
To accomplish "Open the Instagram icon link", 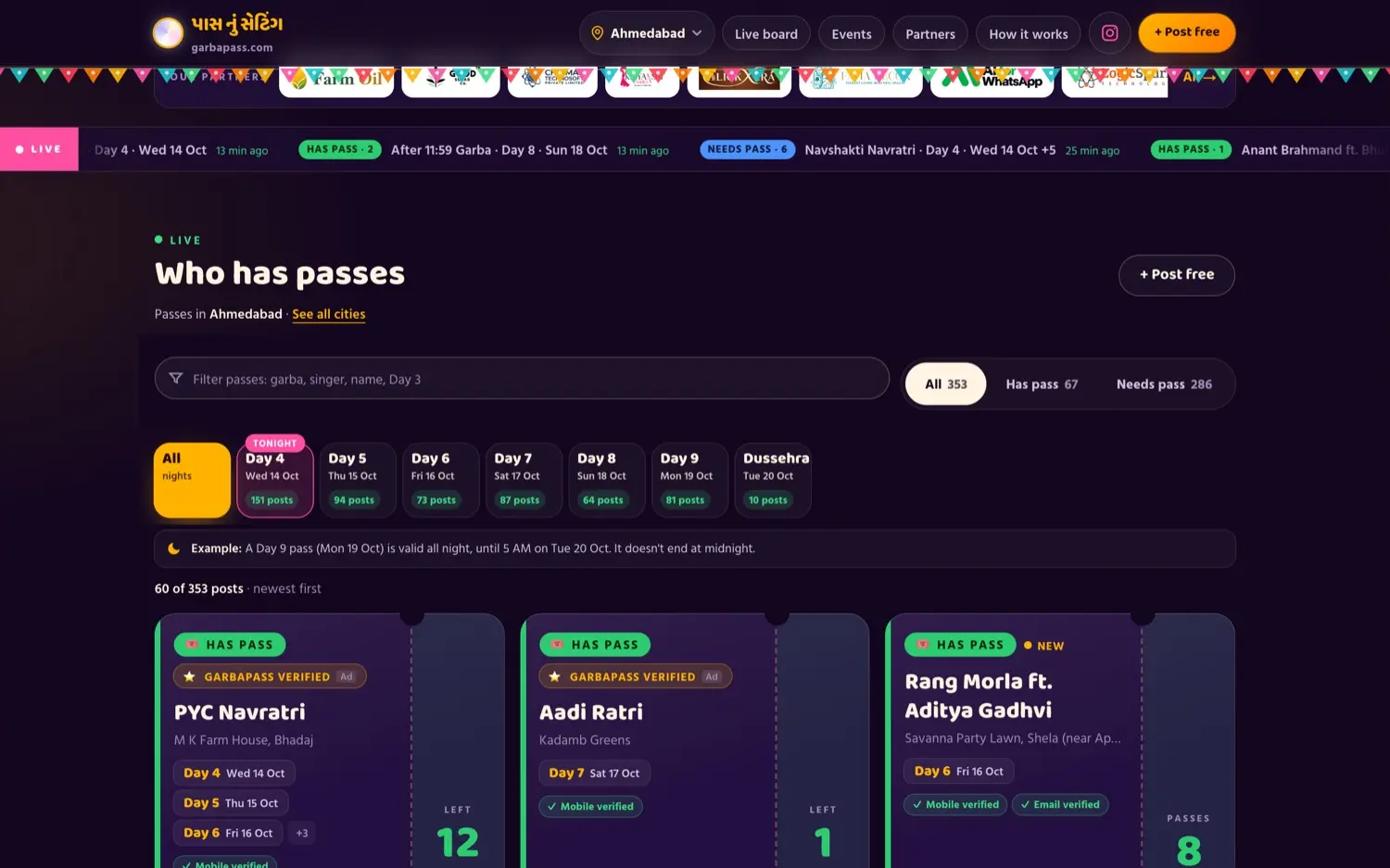I will tap(1109, 33).
